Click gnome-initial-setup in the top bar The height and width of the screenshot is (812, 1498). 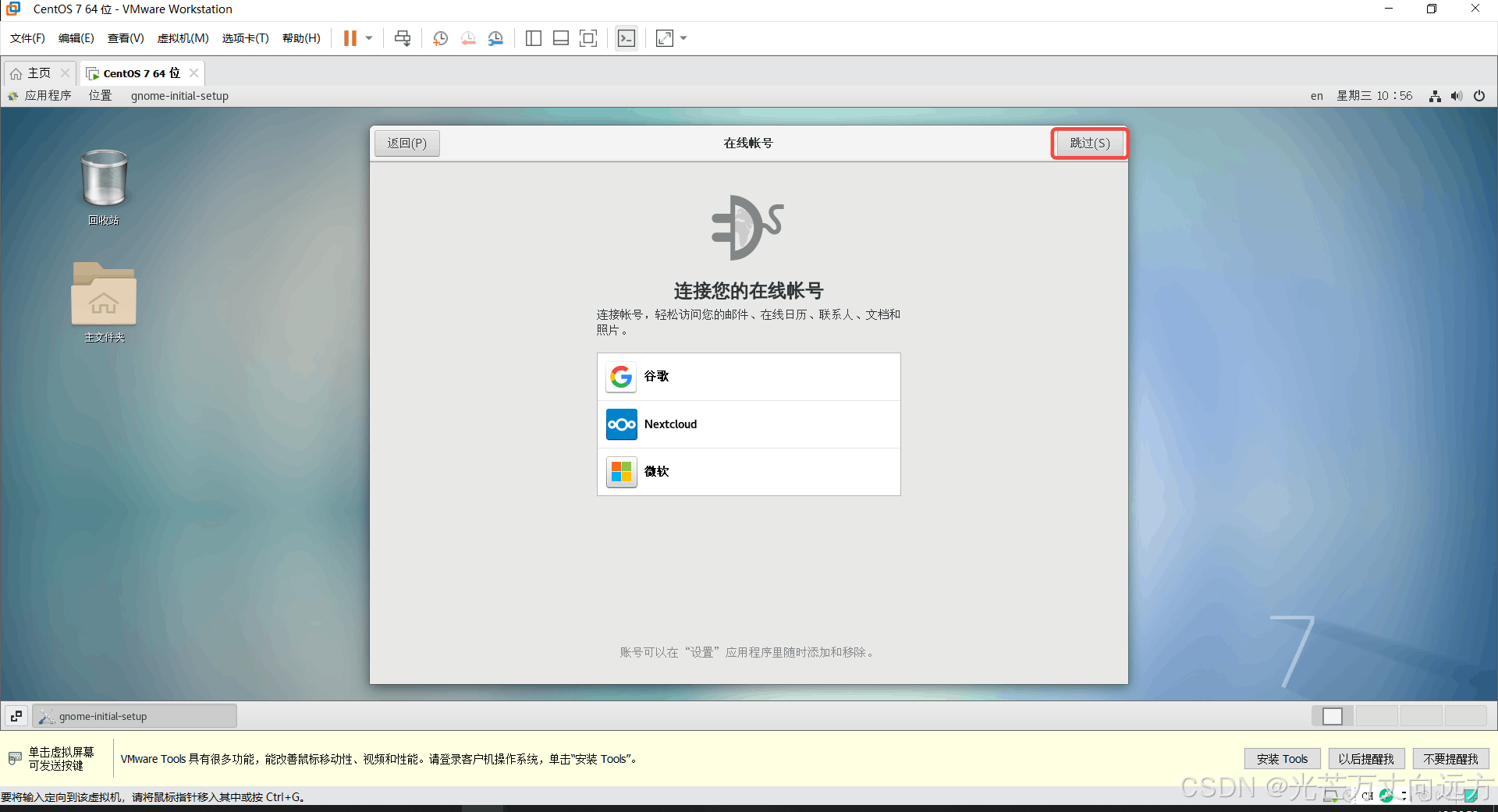click(x=179, y=96)
